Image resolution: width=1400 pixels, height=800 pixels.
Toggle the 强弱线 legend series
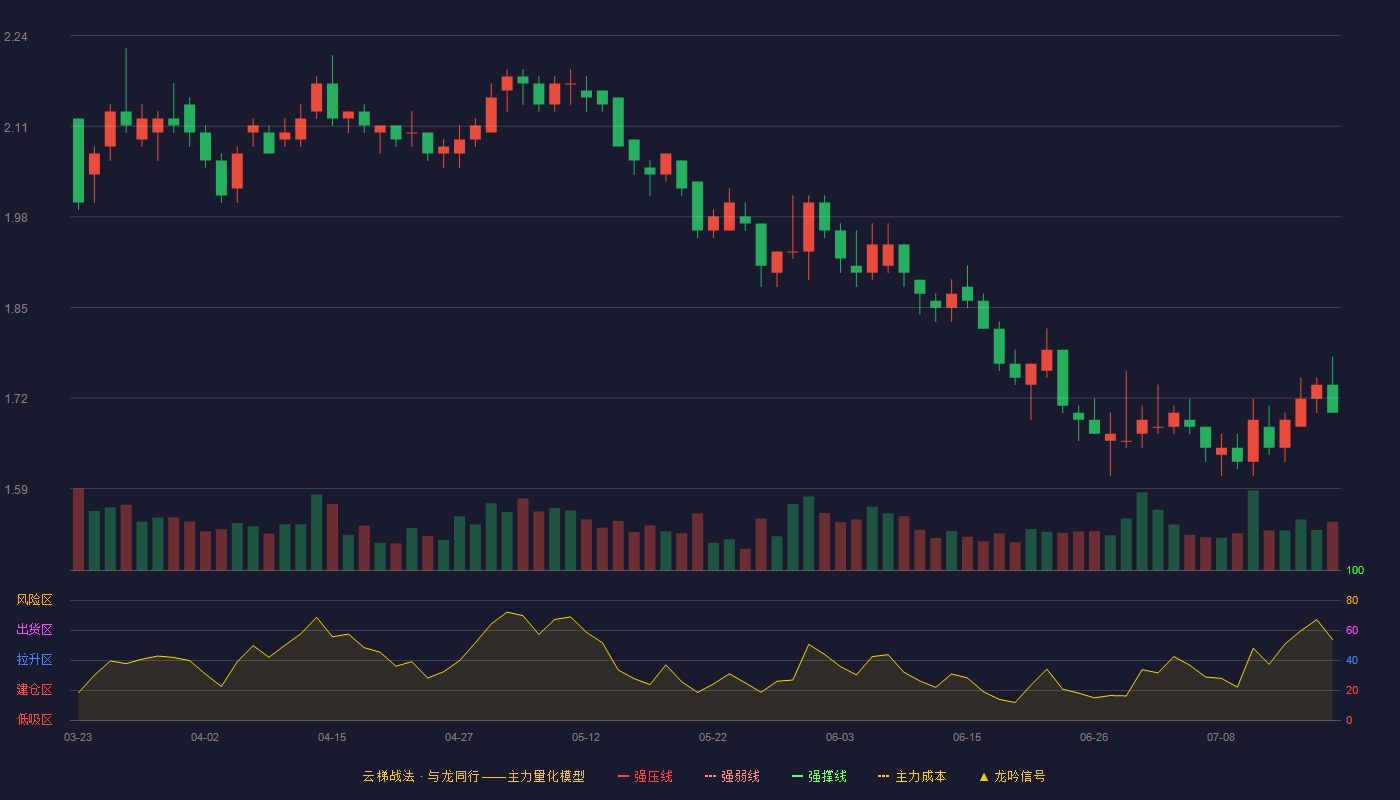tap(732, 776)
